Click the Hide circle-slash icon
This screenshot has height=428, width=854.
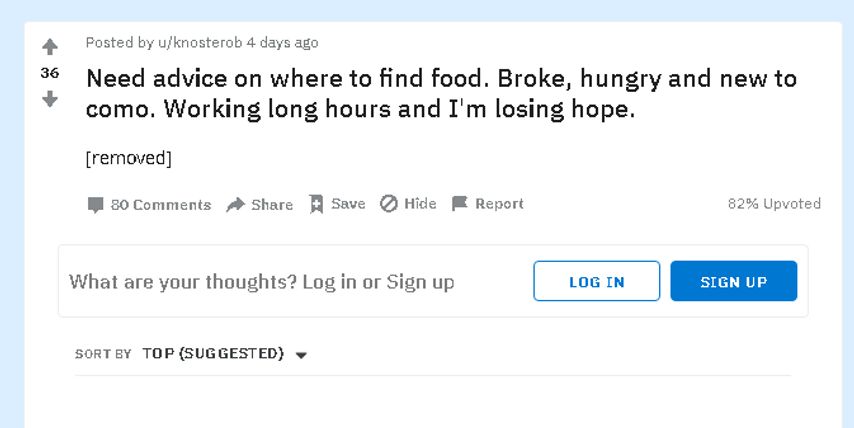pos(389,204)
